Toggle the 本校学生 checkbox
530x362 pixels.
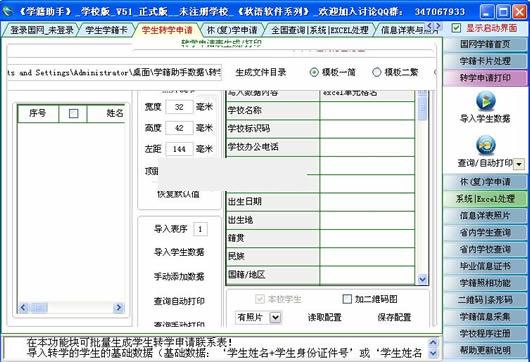pyautogui.click(x=260, y=299)
